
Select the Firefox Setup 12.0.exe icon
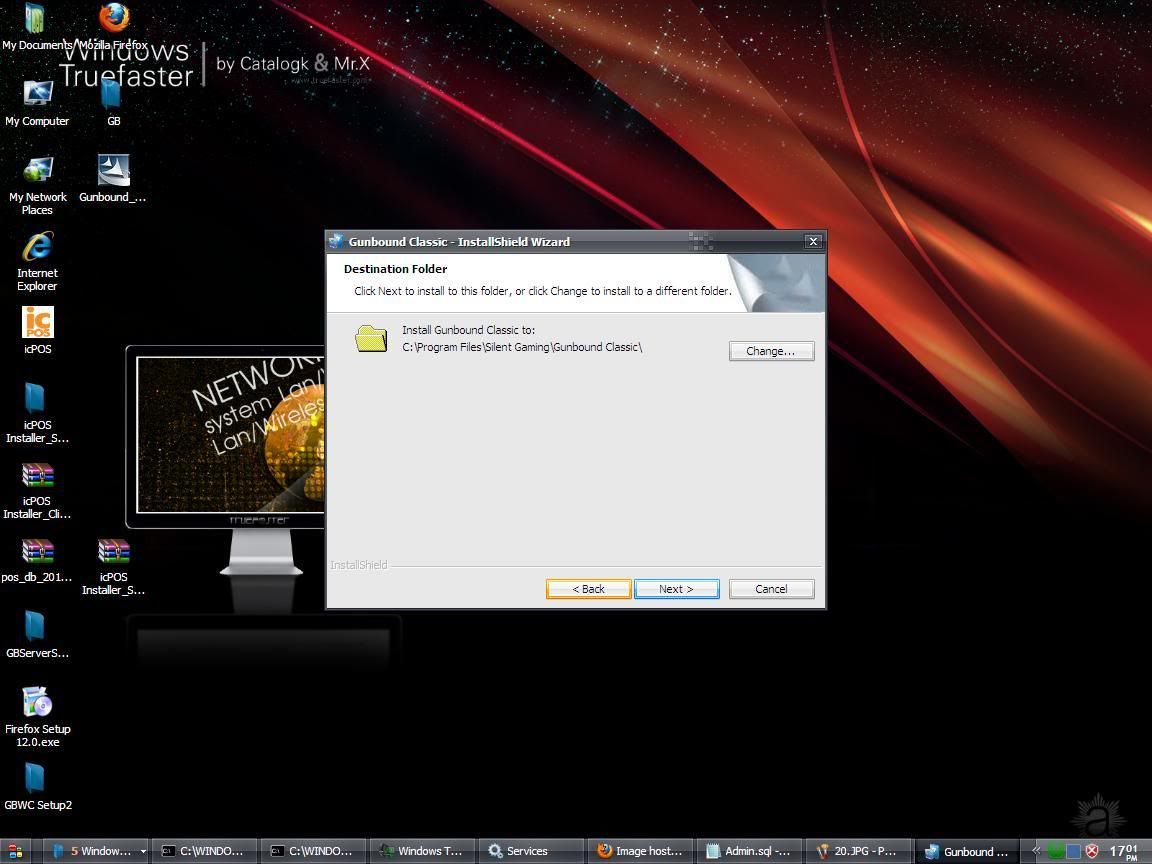37,704
